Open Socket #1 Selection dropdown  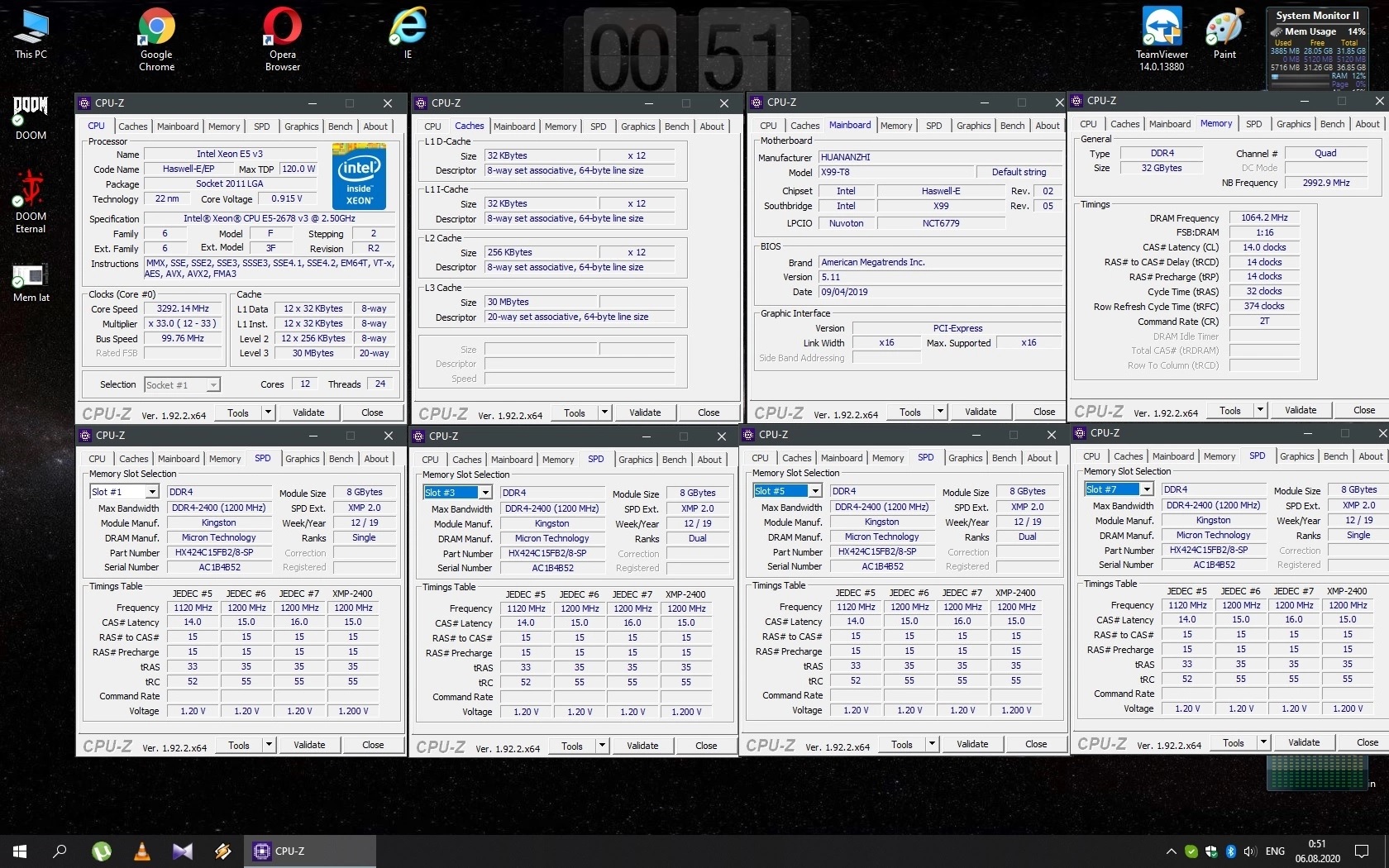click(213, 384)
